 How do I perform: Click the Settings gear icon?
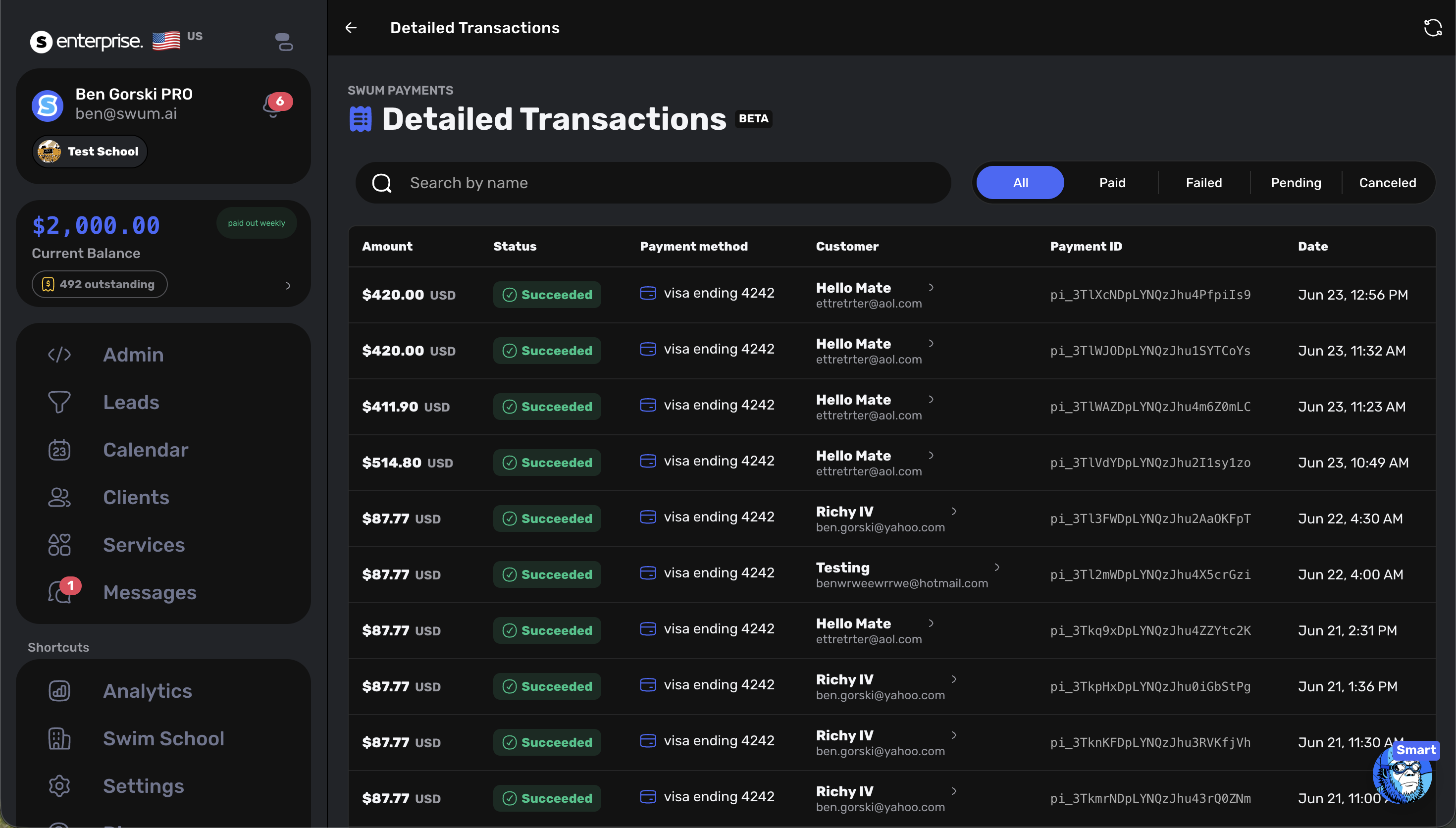point(59,785)
